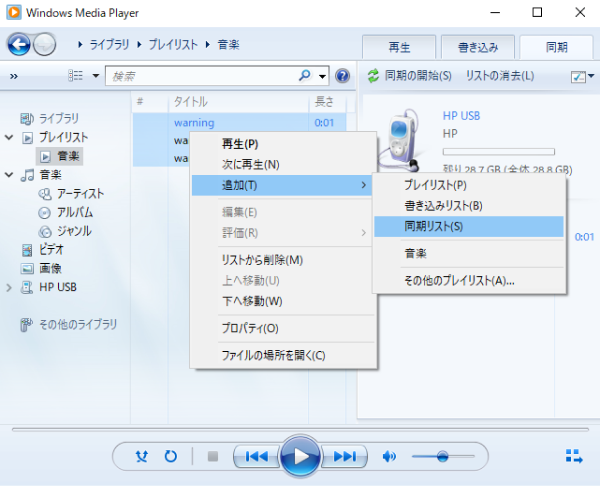Select 書き込みリスト(B) in submenu
Screen dimensions: 600x486
469,206
